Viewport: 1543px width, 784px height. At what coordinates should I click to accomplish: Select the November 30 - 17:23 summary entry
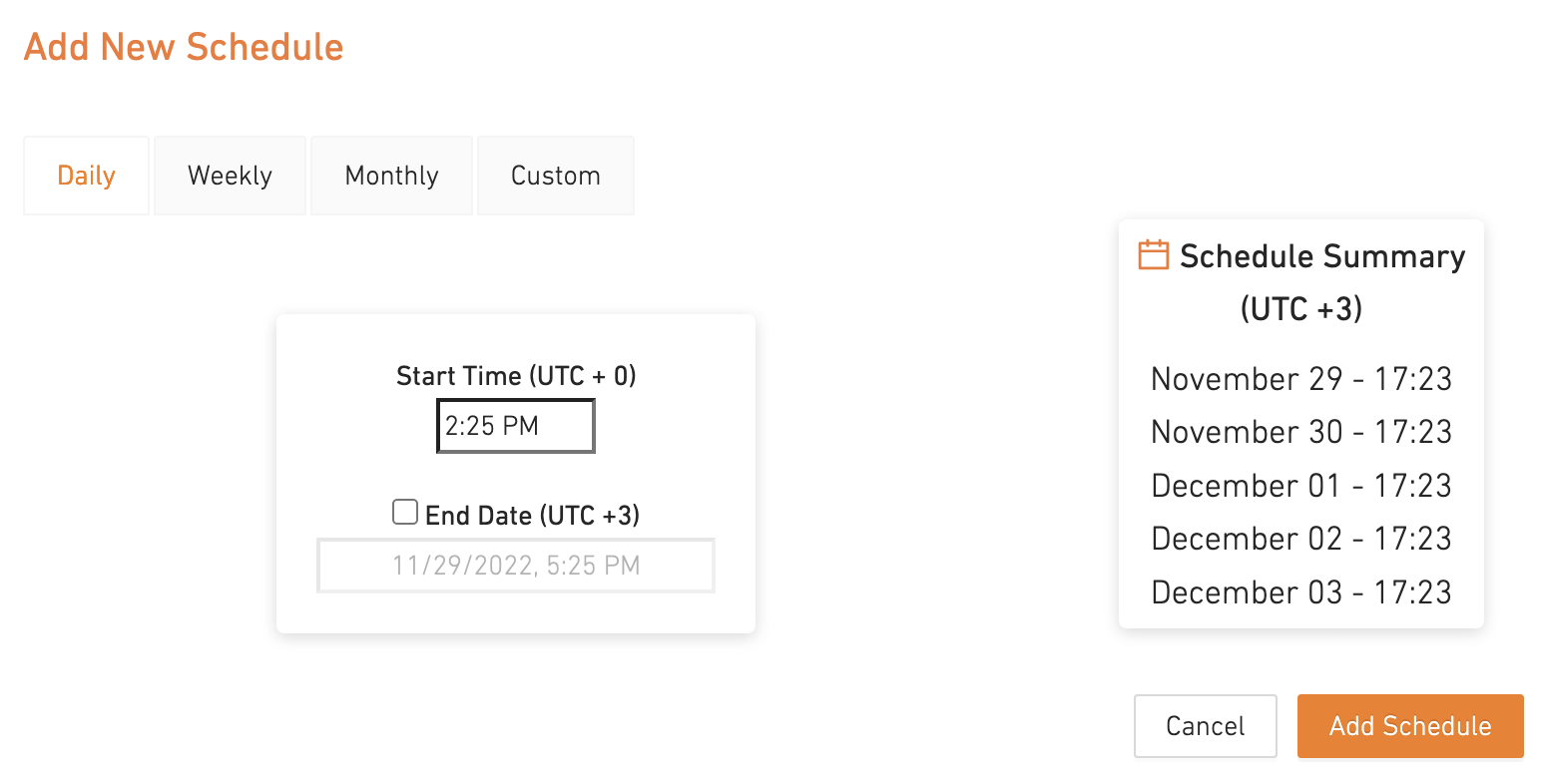pos(1300,432)
